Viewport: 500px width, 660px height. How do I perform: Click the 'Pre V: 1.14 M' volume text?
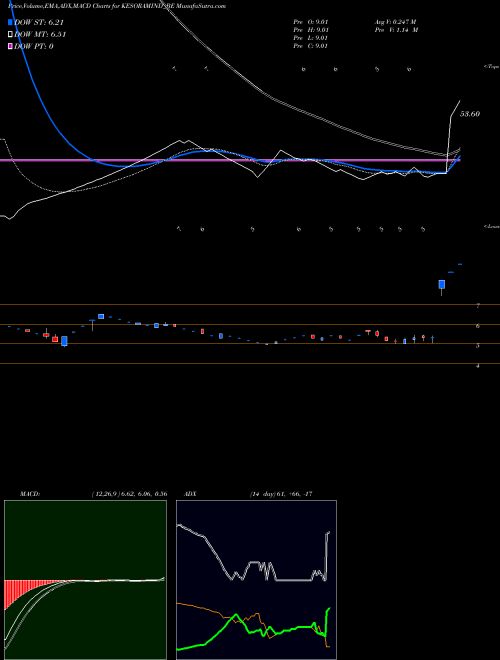click(396, 30)
